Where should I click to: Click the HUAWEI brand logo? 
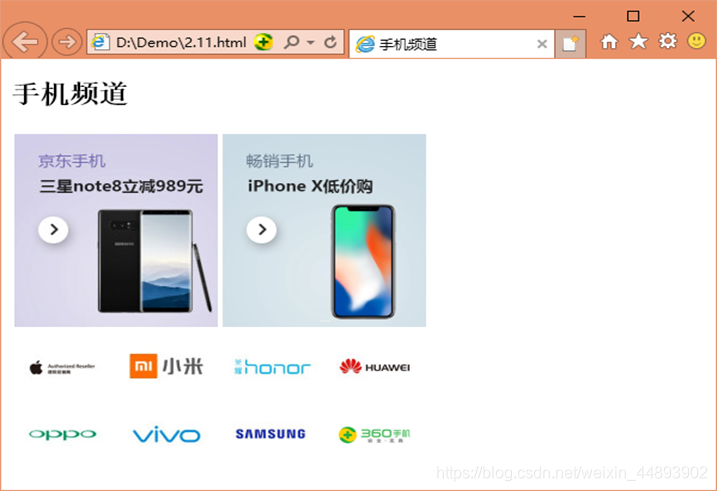pyautogui.click(x=375, y=367)
